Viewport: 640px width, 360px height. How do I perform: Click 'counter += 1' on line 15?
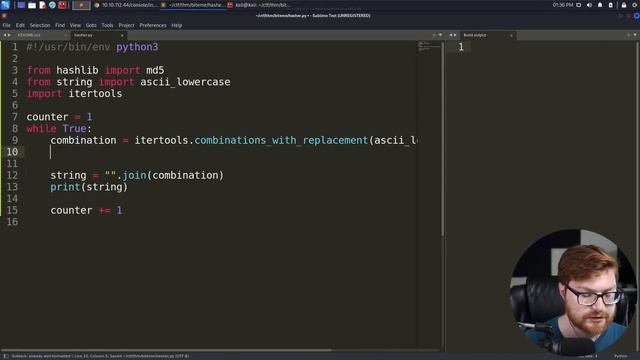pyautogui.click(x=86, y=211)
